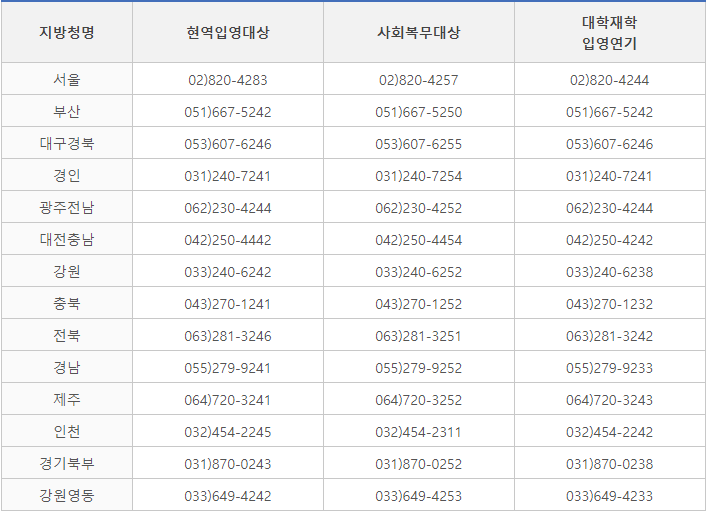Click phone number 043)270-1252
Image resolution: width=707 pixels, height=511 pixels.
tap(418, 304)
